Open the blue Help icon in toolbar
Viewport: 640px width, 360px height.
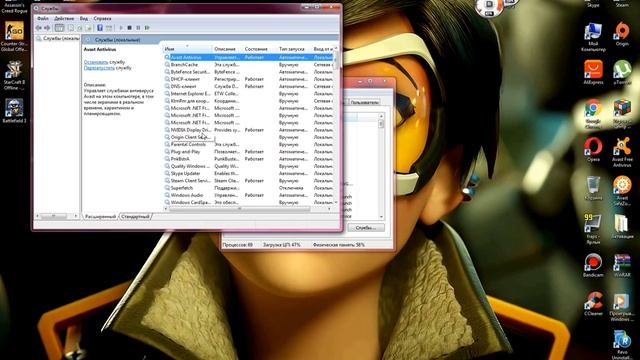point(100,28)
